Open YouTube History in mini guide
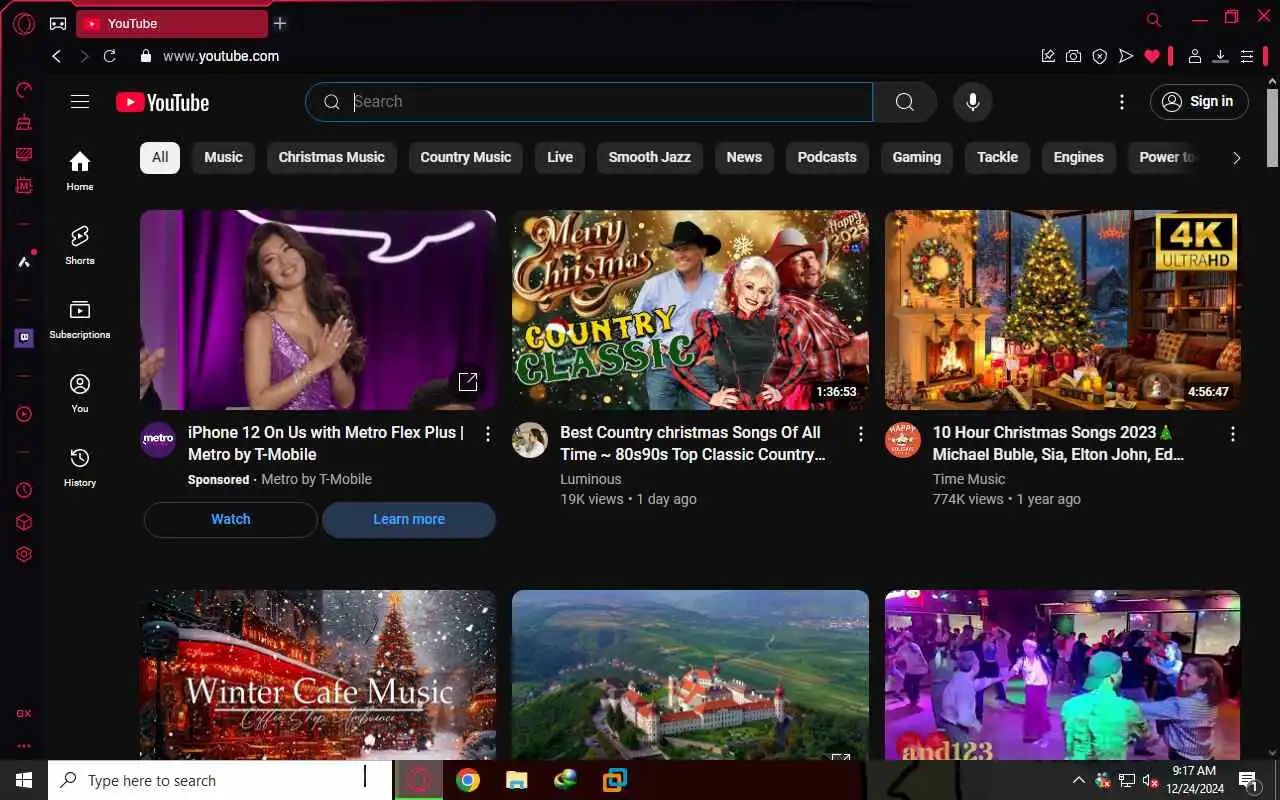 click(80, 467)
